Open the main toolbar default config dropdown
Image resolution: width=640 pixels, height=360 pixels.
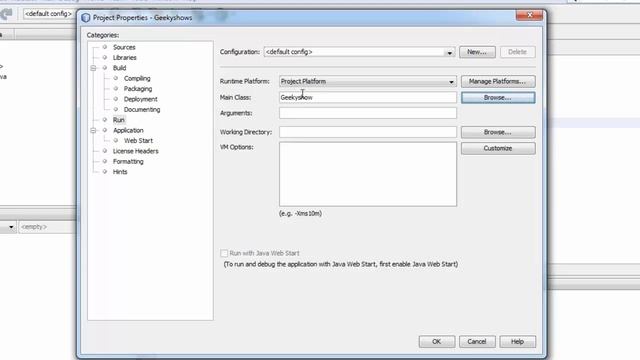(x=48, y=14)
